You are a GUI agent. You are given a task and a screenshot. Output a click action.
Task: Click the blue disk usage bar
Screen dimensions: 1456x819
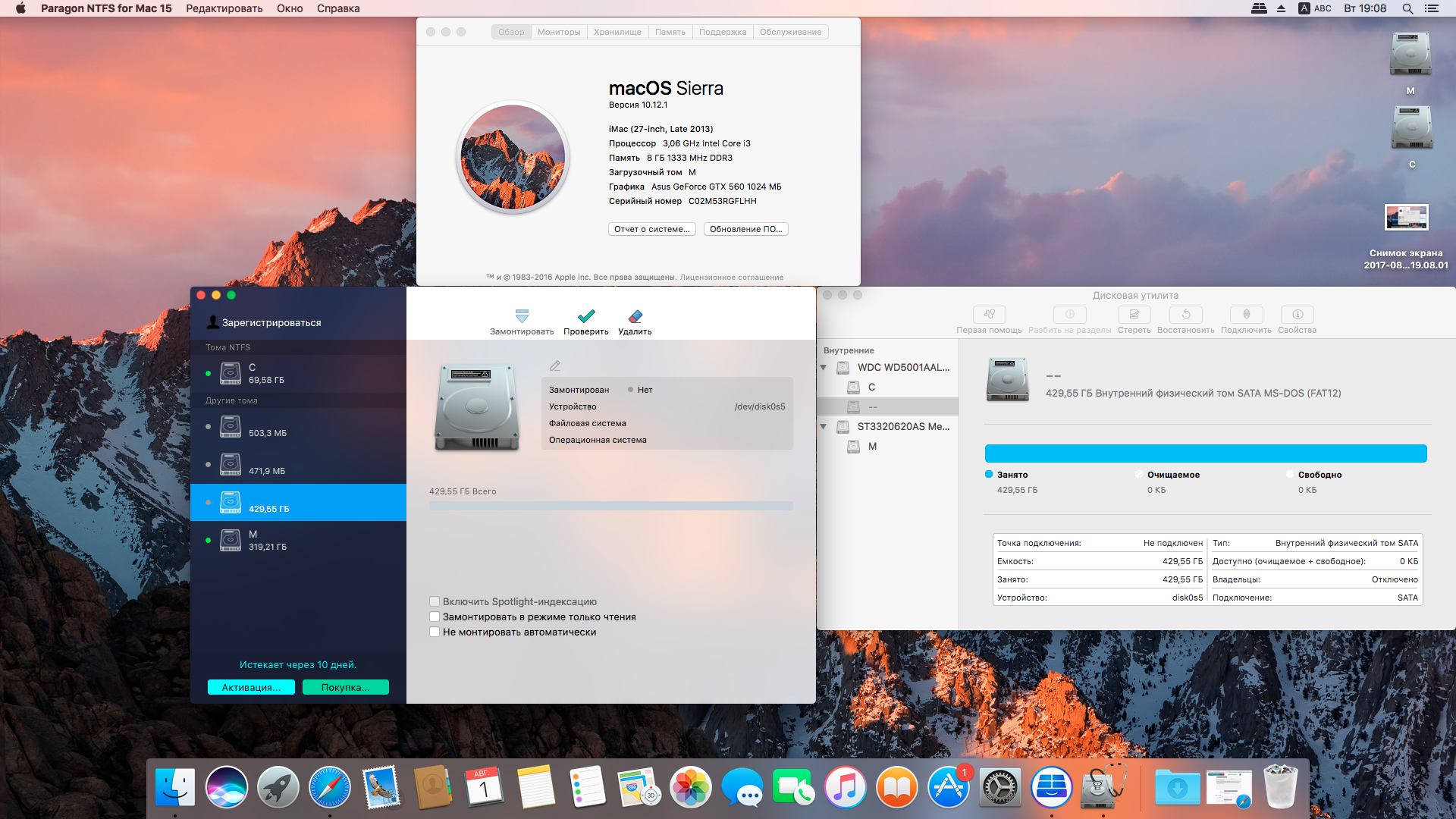click(x=1205, y=453)
